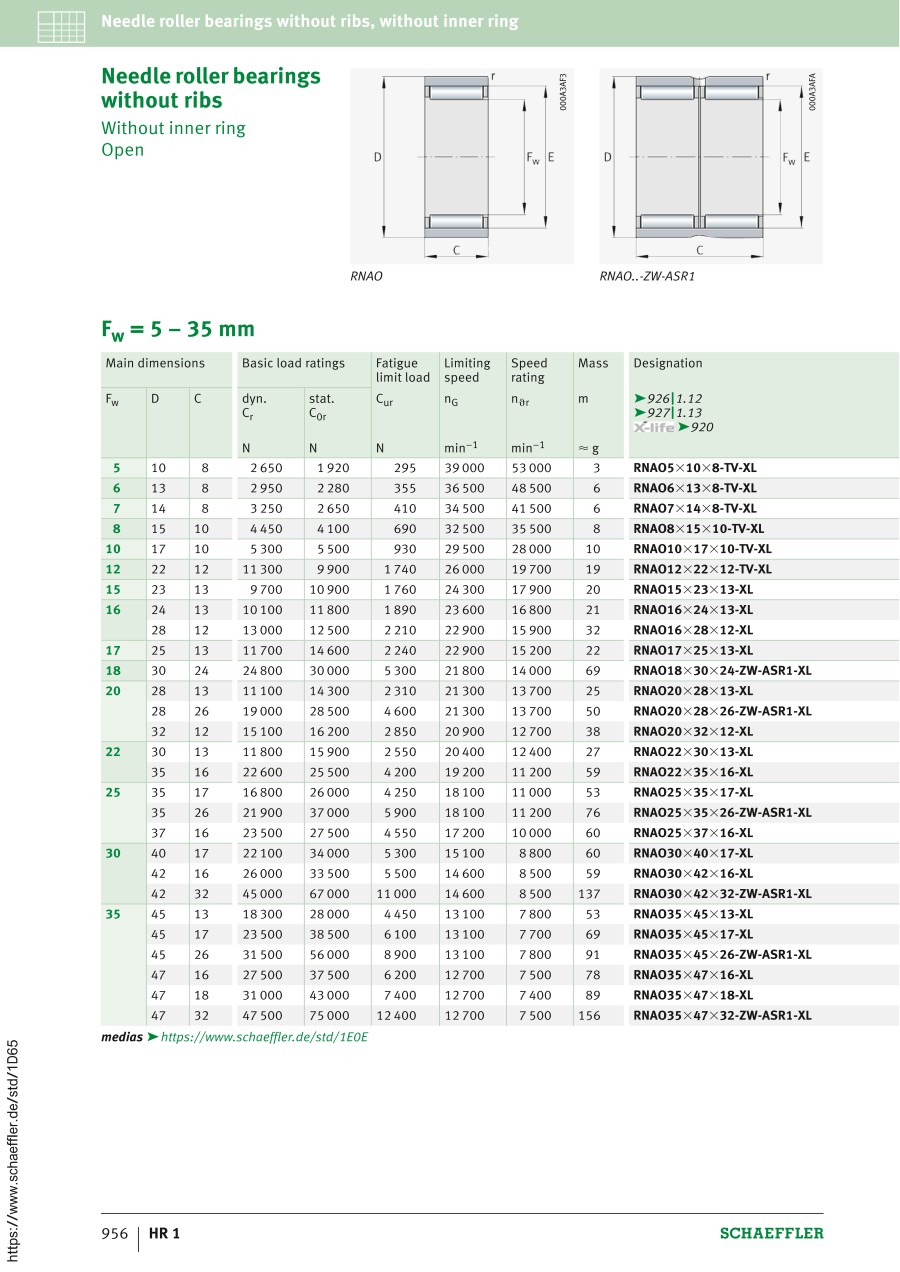The width and height of the screenshot is (900, 1272).
Task: Select designation RNAO35×45×26-ZW-ASR1-XL
Action: point(722,954)
